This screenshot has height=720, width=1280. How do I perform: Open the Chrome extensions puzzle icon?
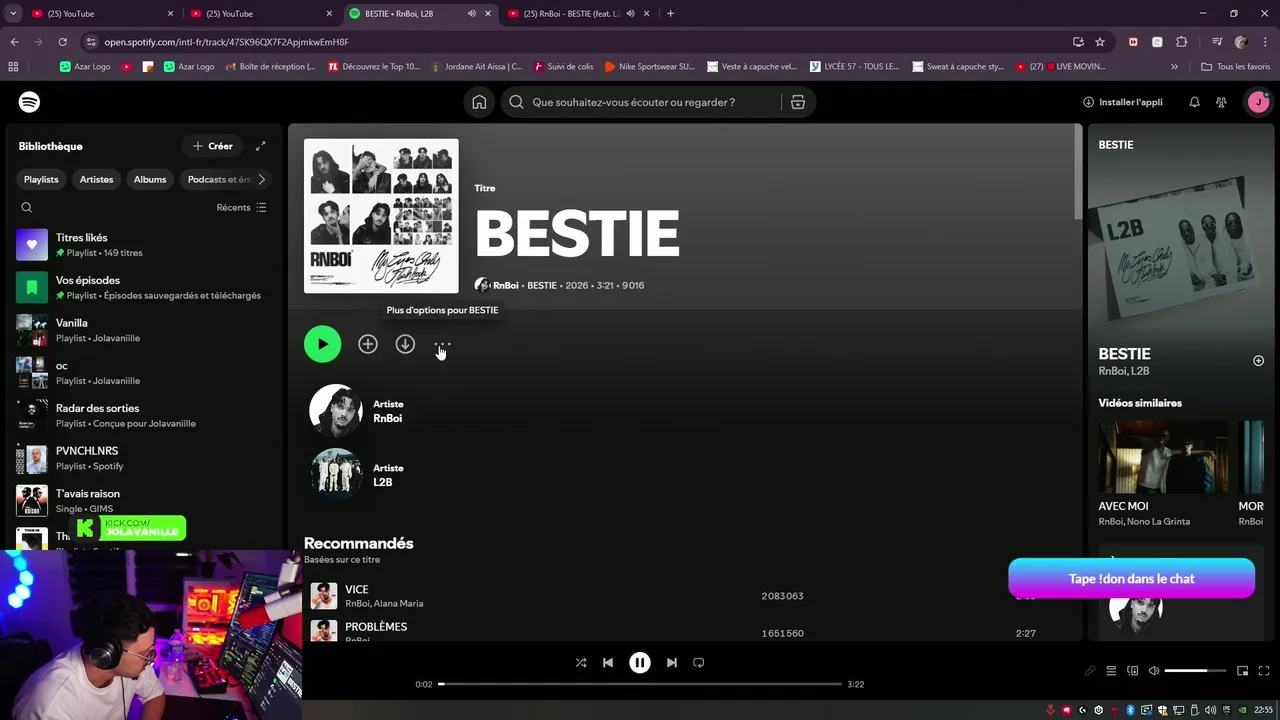point(1182,42)
